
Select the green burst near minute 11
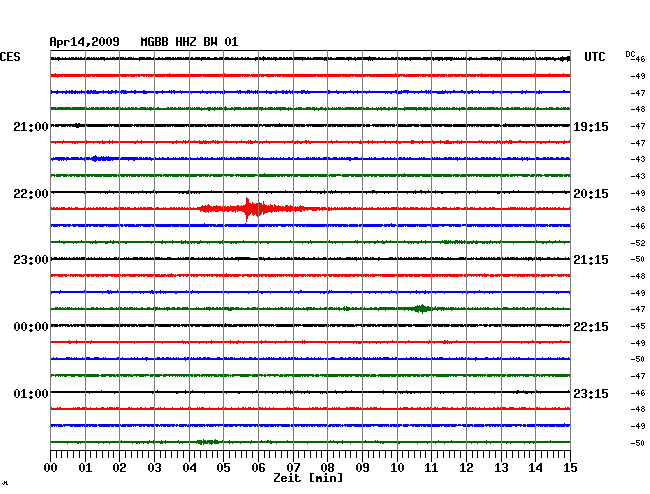click(x=422, y=309)
